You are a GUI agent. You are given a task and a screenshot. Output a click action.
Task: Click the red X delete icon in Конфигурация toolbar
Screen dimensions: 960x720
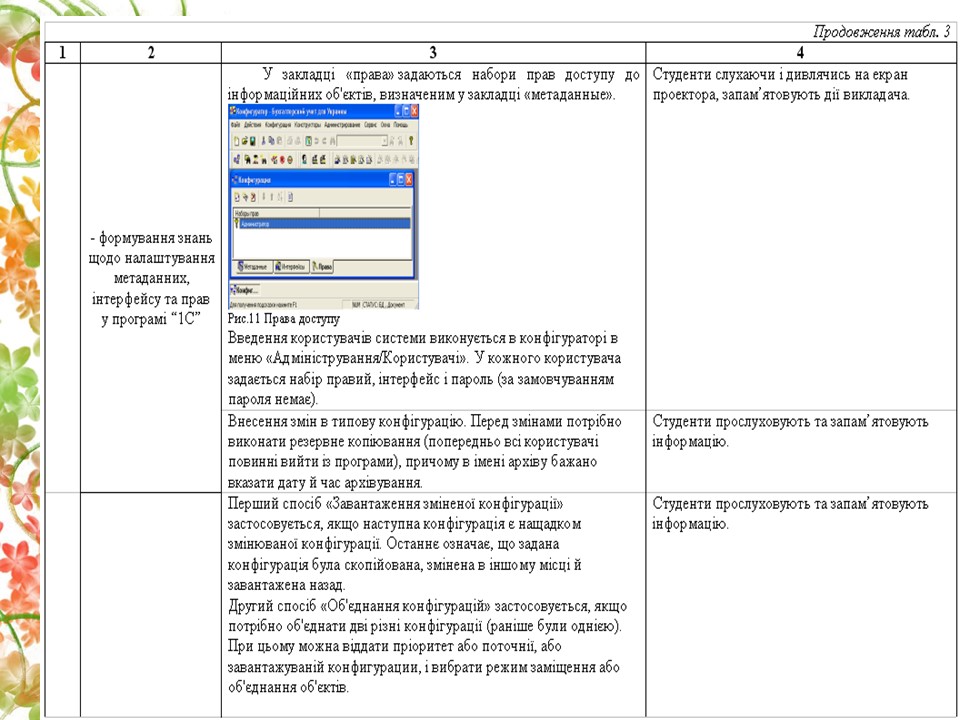pos(252,197)
